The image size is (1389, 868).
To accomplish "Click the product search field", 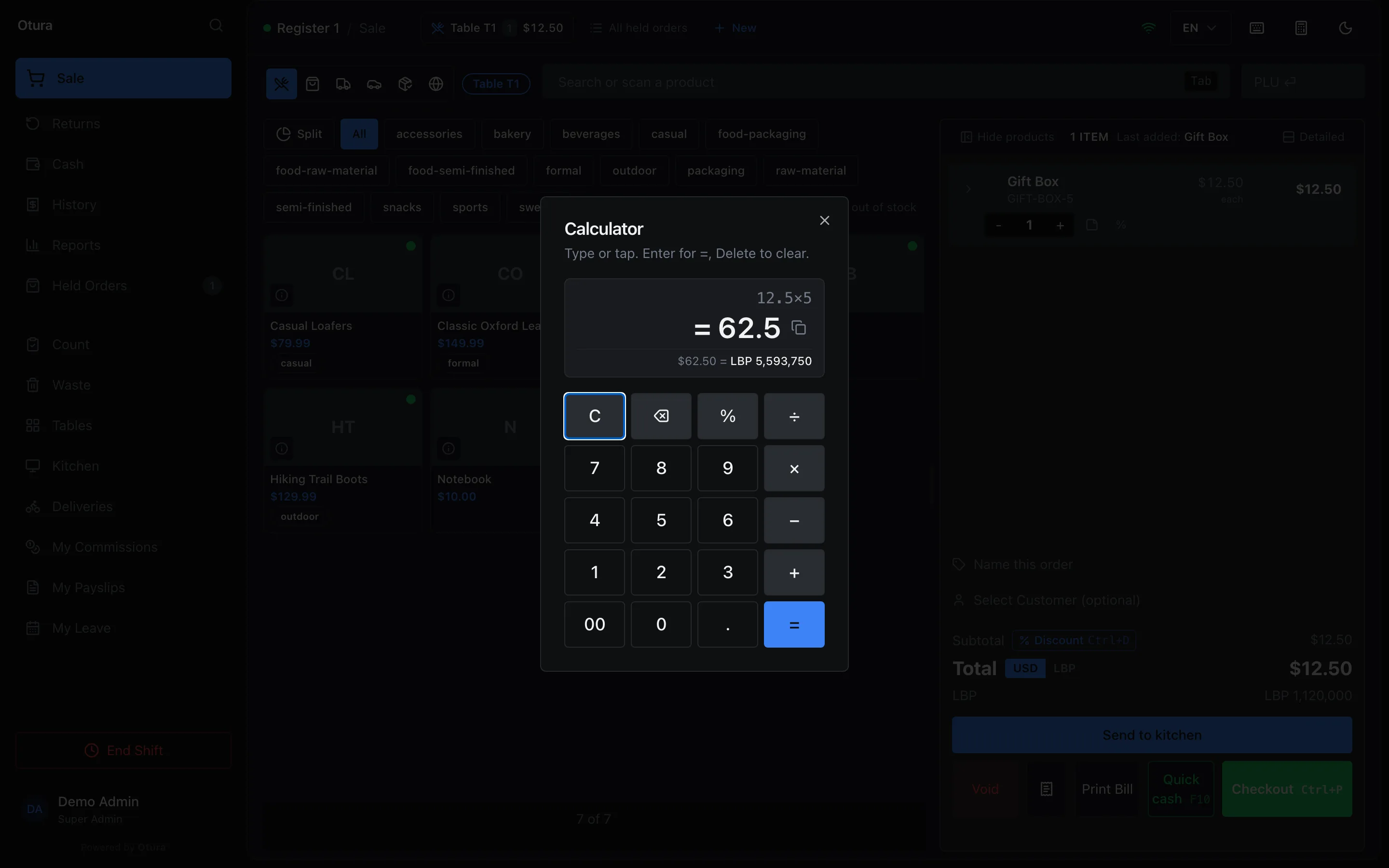I will (x=885, y=82).
